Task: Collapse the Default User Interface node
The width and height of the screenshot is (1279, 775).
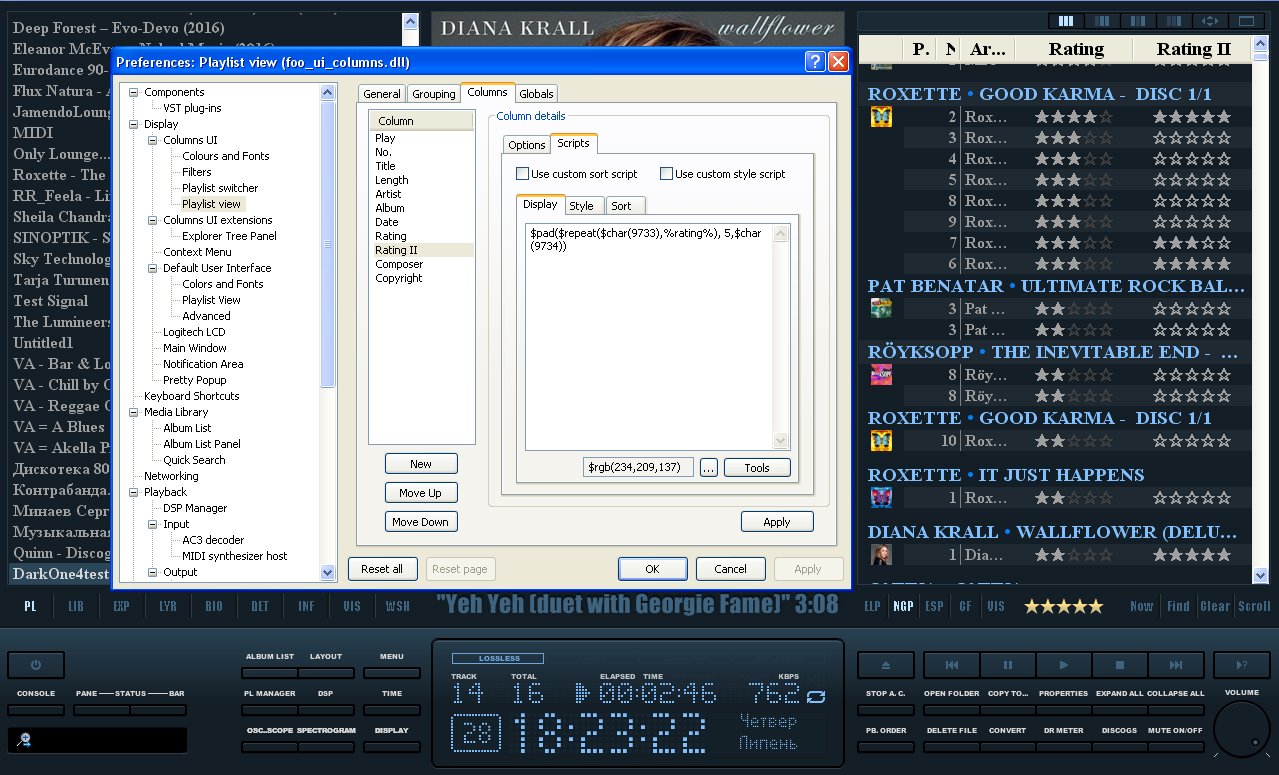Action: click(153, 268)
